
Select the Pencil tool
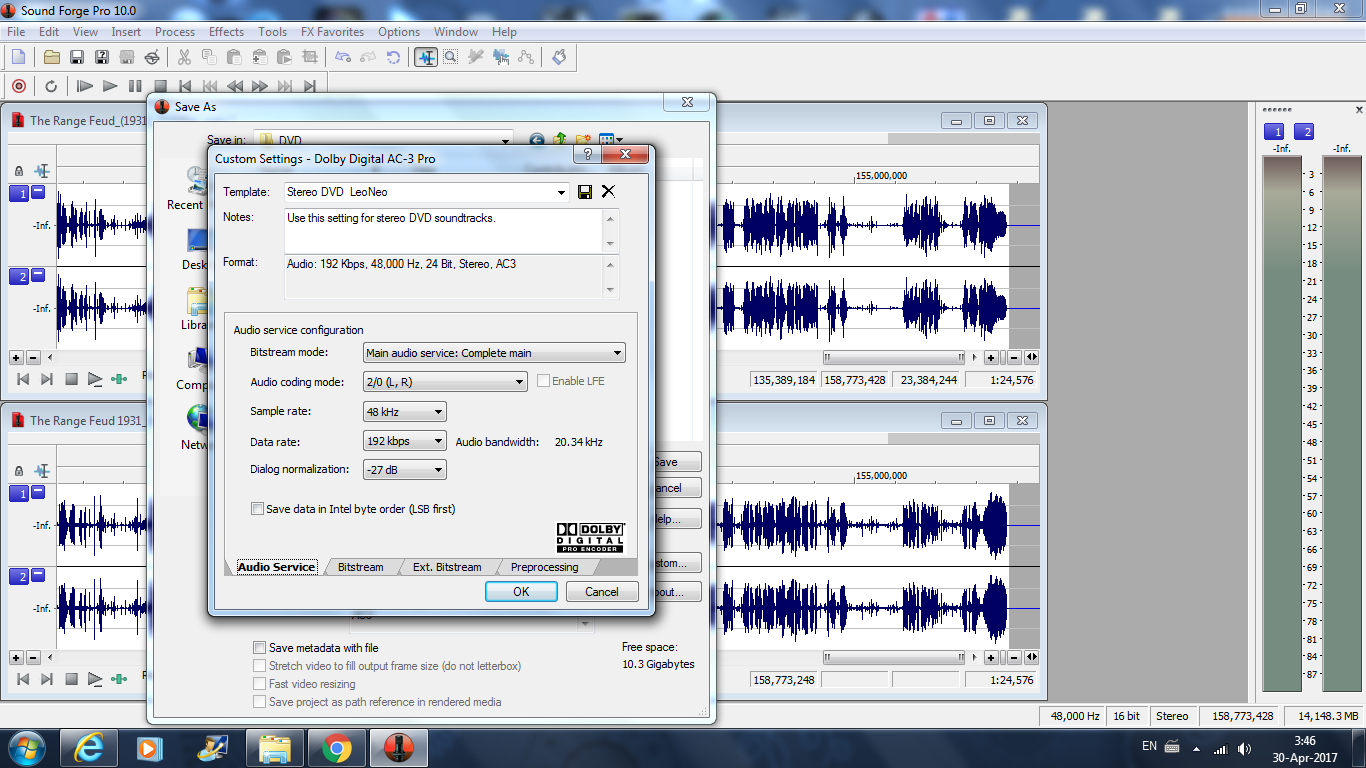point(476,57)
